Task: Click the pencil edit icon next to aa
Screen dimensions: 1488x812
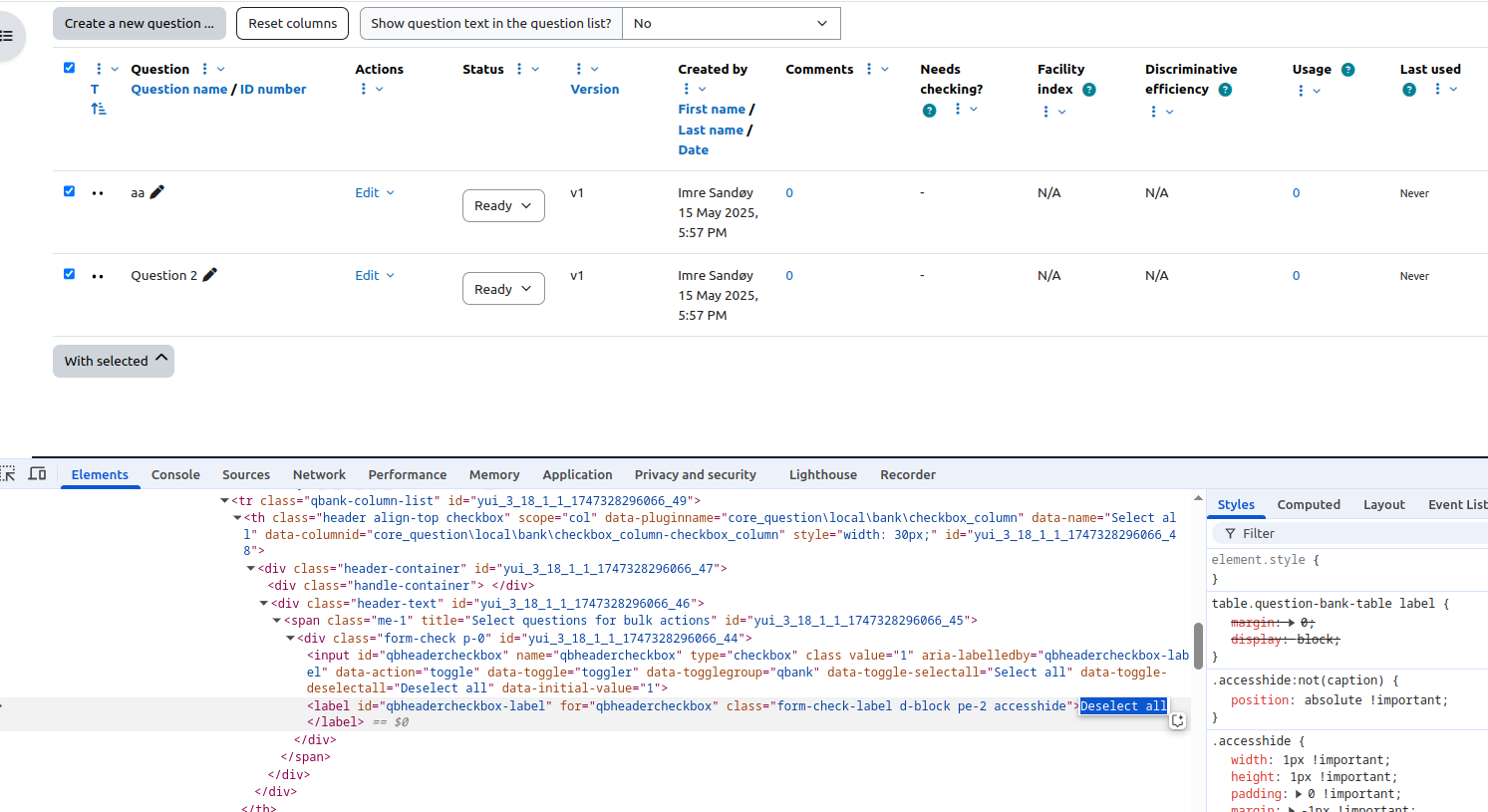Action: point(157,192)
